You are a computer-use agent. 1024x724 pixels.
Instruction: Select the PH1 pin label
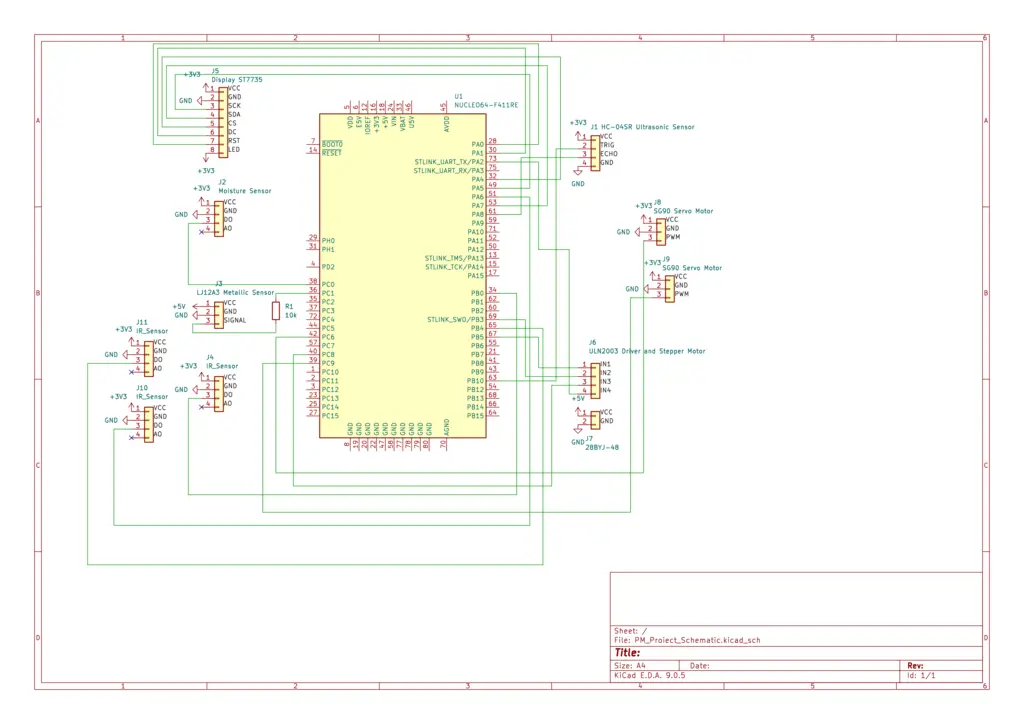click(328, 249)
